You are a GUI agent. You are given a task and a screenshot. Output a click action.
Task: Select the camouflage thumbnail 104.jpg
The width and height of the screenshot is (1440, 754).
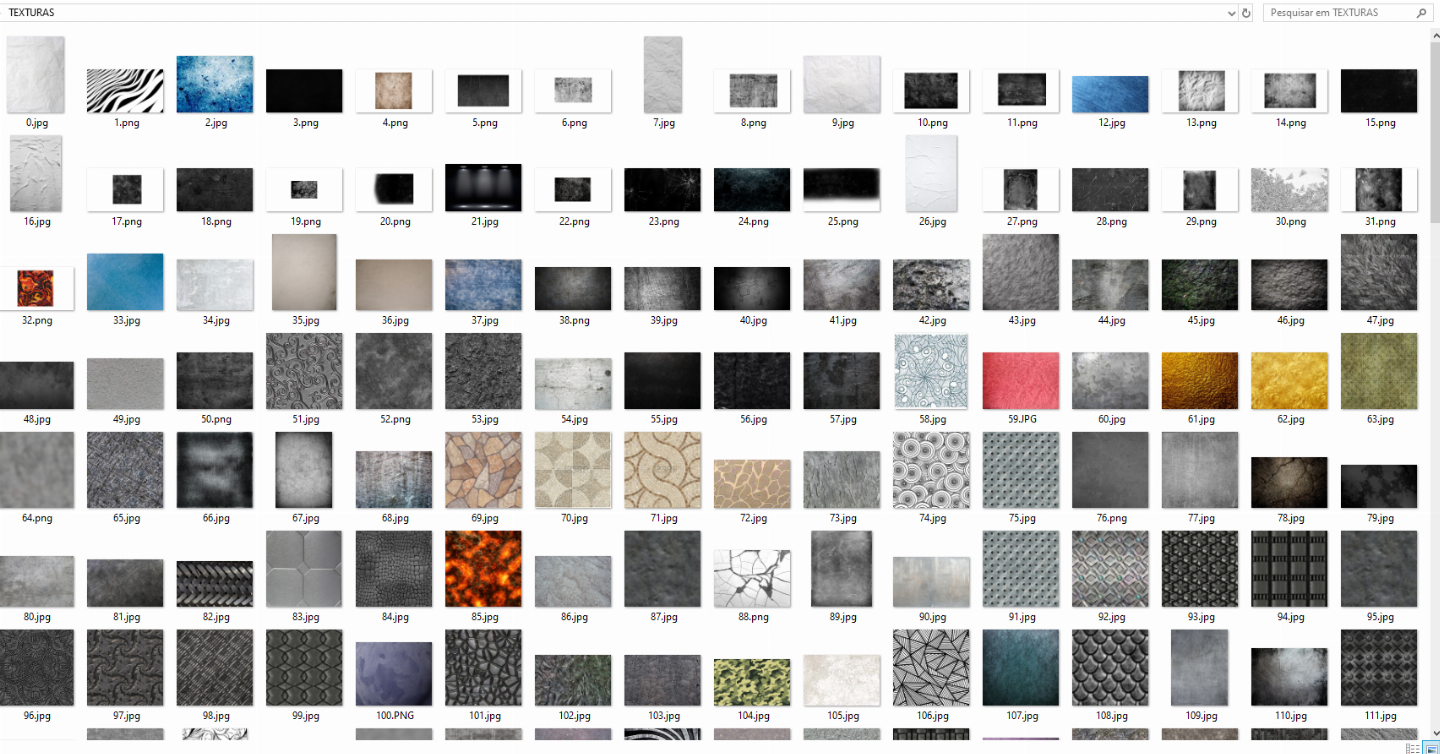752,683
